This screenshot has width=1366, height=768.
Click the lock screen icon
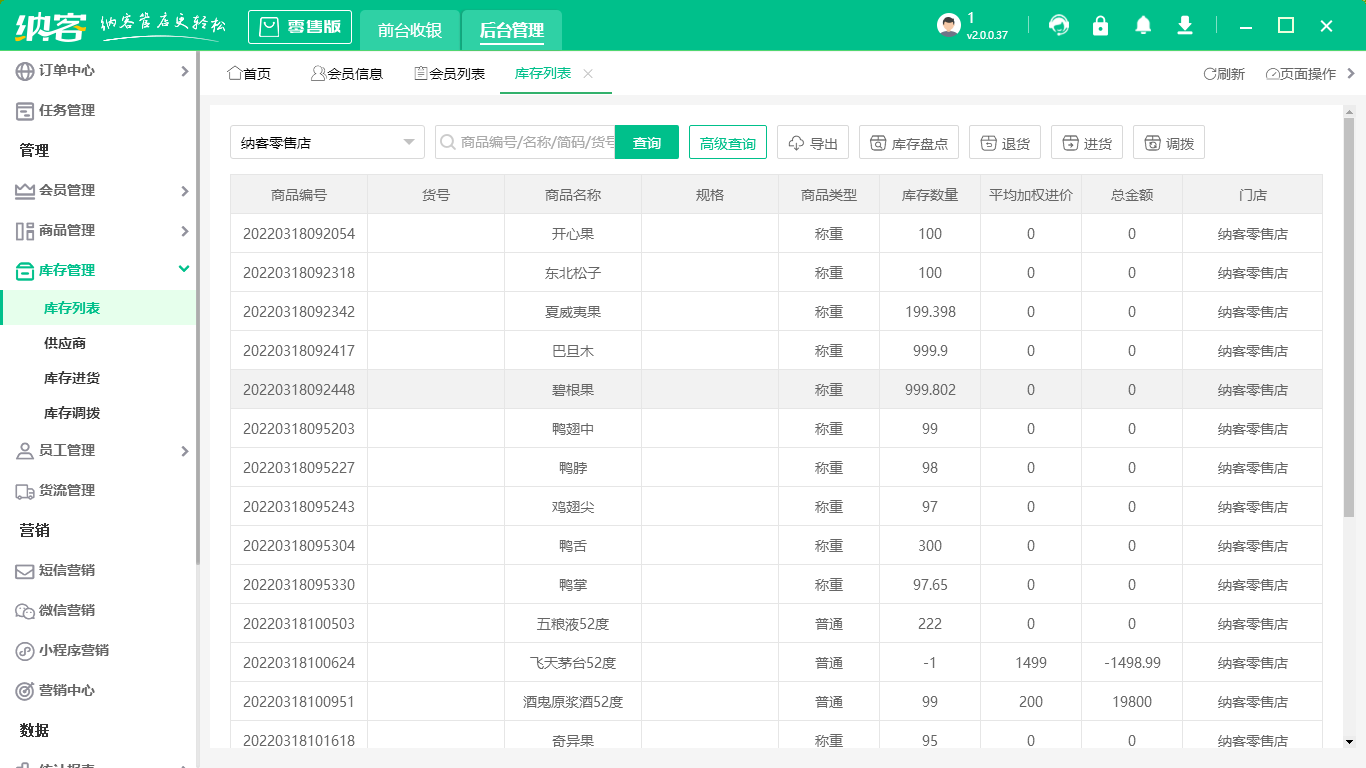[1100, 25]
